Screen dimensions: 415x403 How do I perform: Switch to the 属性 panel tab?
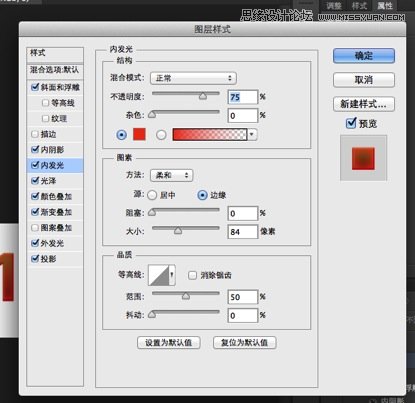coord(384,6)
